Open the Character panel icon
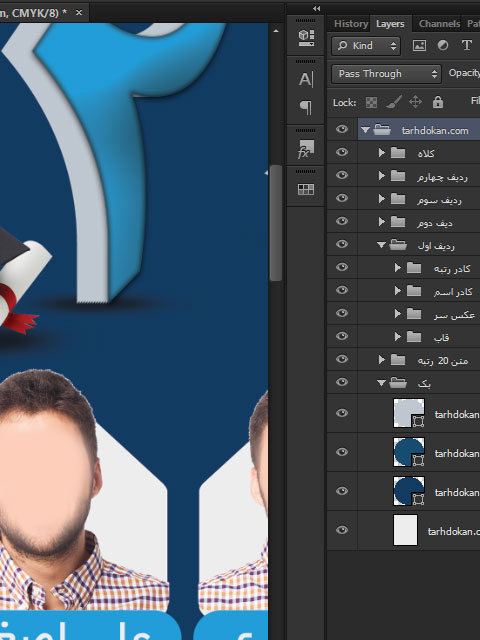This screenshot has height=640, width=480. (x=306, y=79)
